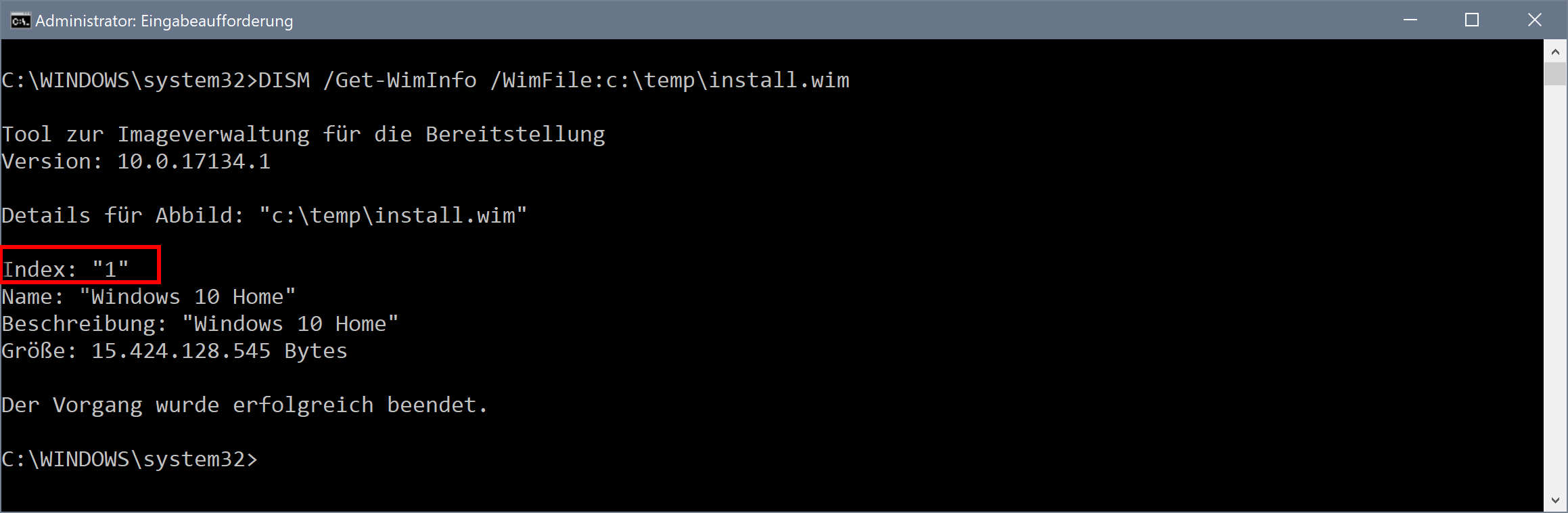The height and width of the screenshot is (513, 1568).
Task: Click the Name "Windows 10 Home" line
Action: point(148,297)
